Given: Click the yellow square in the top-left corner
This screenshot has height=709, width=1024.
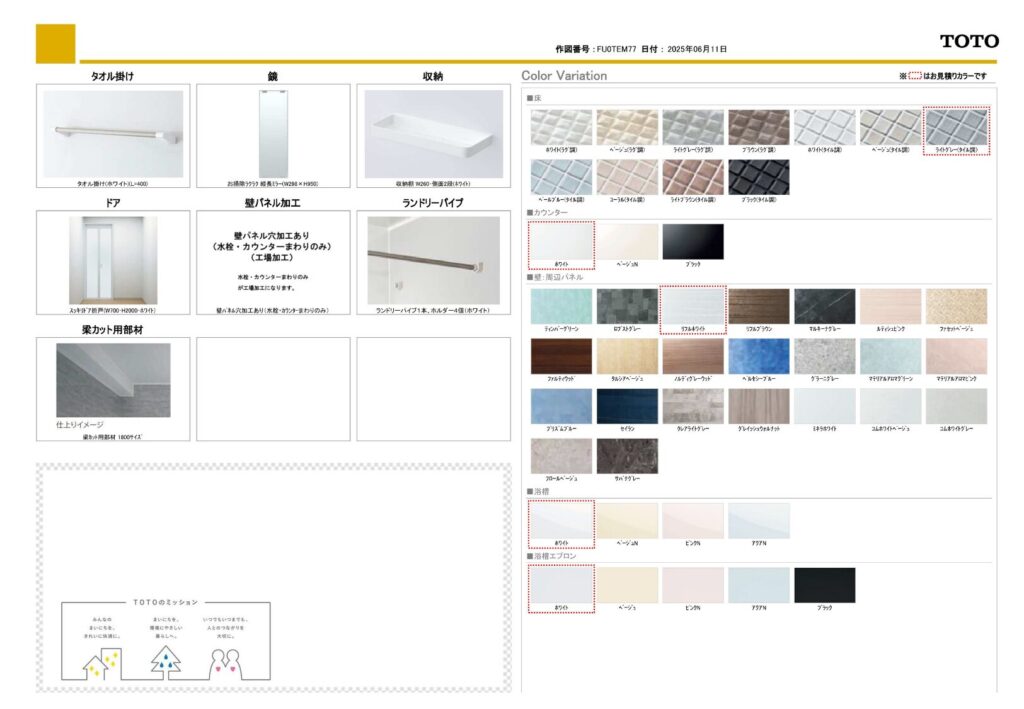Looking at the screenshot, I should pyautogui.click(x=55, y=43).
